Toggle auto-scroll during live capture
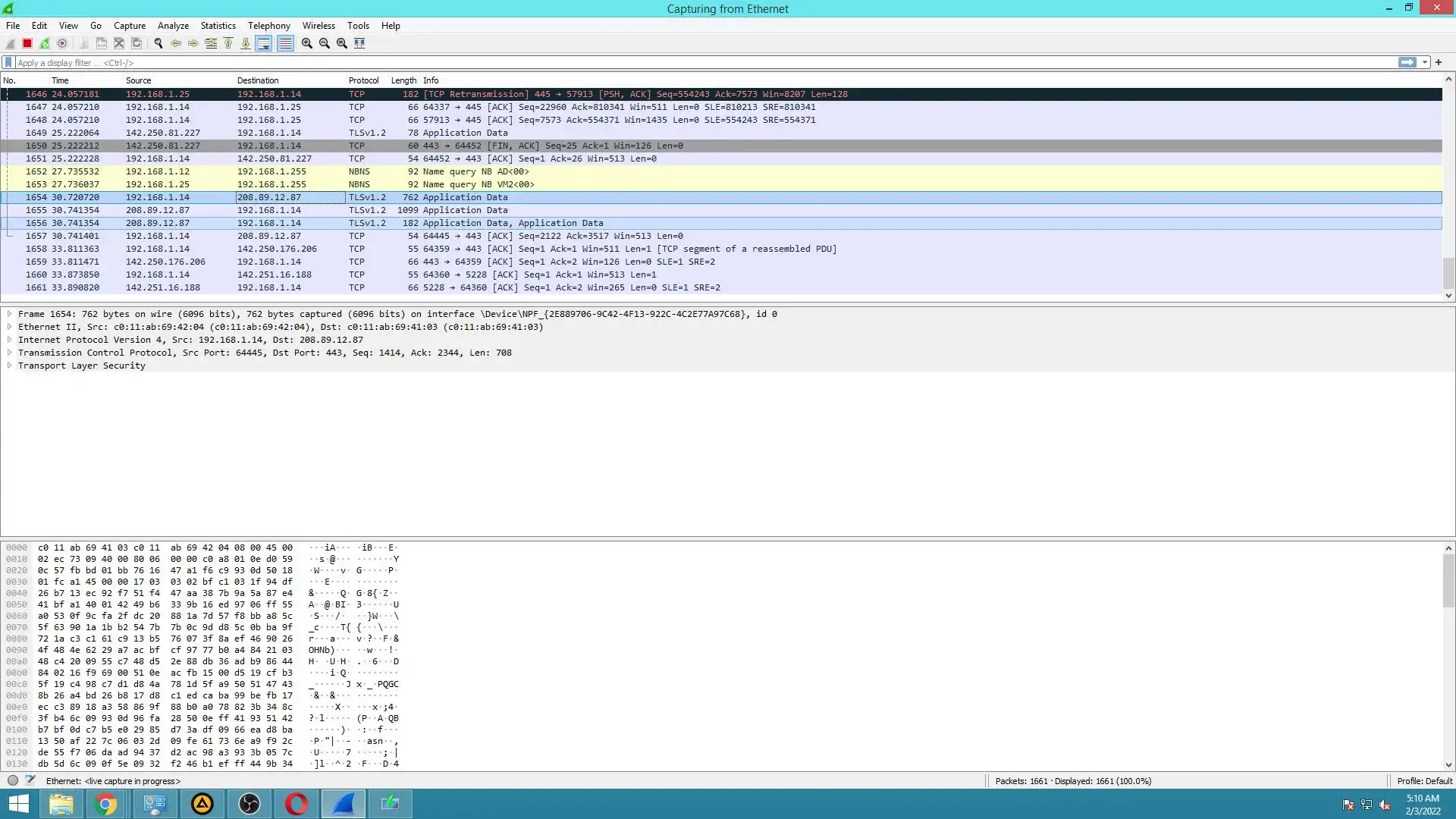This screenshot has height=819, width=1456. click(264, 43)
